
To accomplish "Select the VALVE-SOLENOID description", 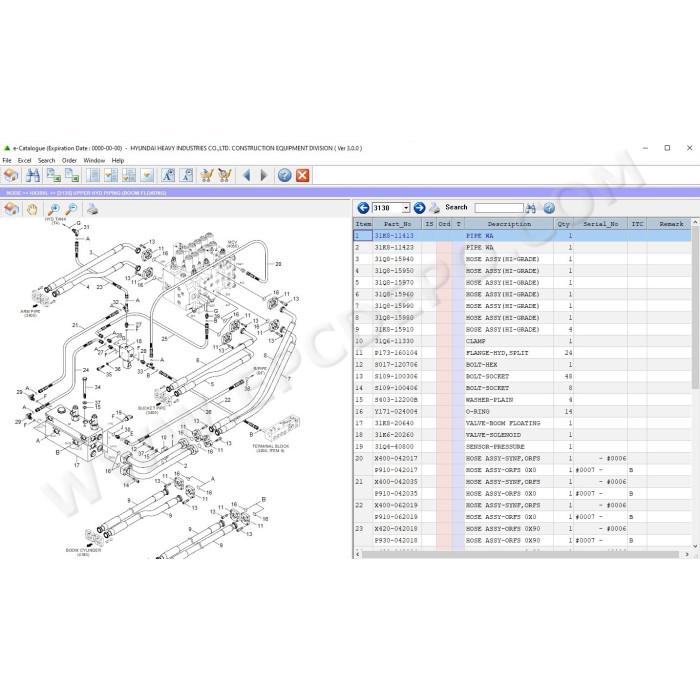I will click(x=493, y=435).
